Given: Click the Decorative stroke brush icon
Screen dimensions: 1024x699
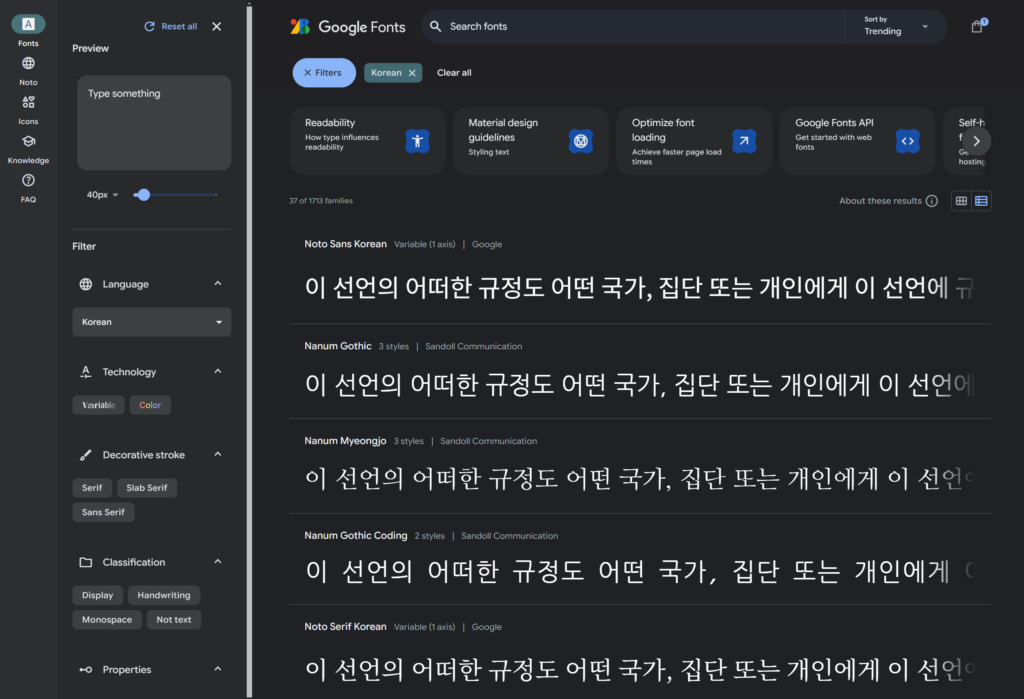Looking at the screenshot, I should pos(86,455).
